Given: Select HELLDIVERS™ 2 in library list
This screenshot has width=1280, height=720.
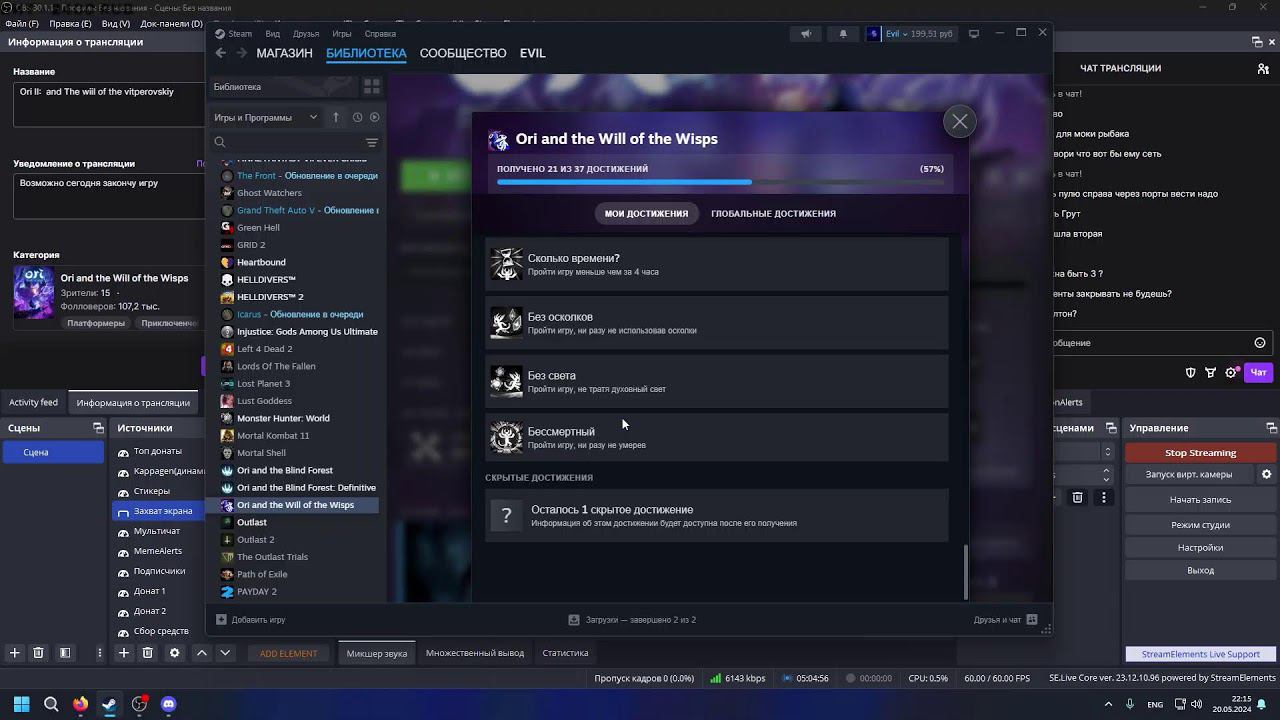Looking at the screenshot, I should (x=270, y=297).
